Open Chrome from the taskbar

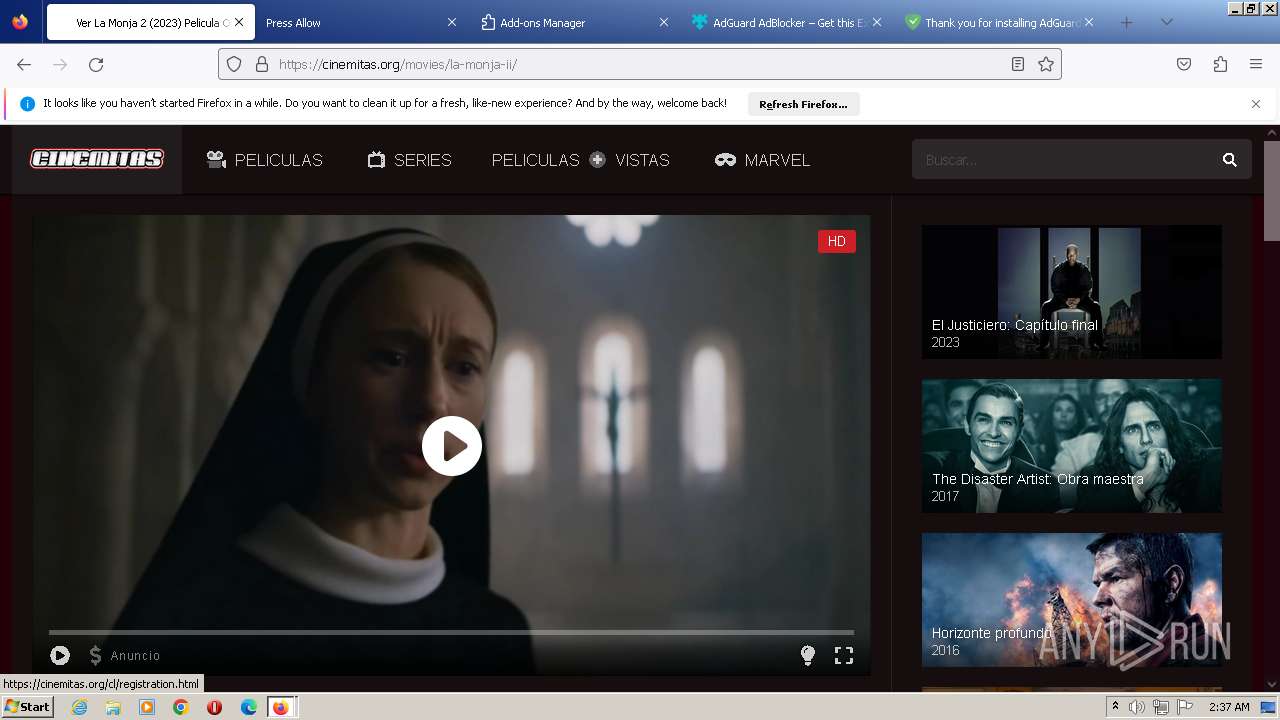pos(181,707)
